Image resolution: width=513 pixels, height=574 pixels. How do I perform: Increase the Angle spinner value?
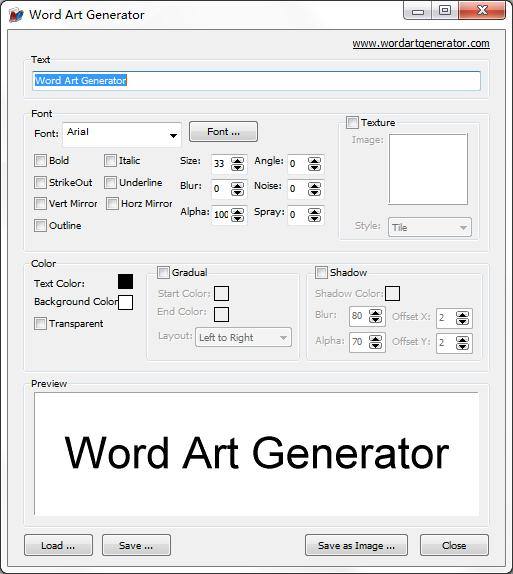[x=314, y=160]
